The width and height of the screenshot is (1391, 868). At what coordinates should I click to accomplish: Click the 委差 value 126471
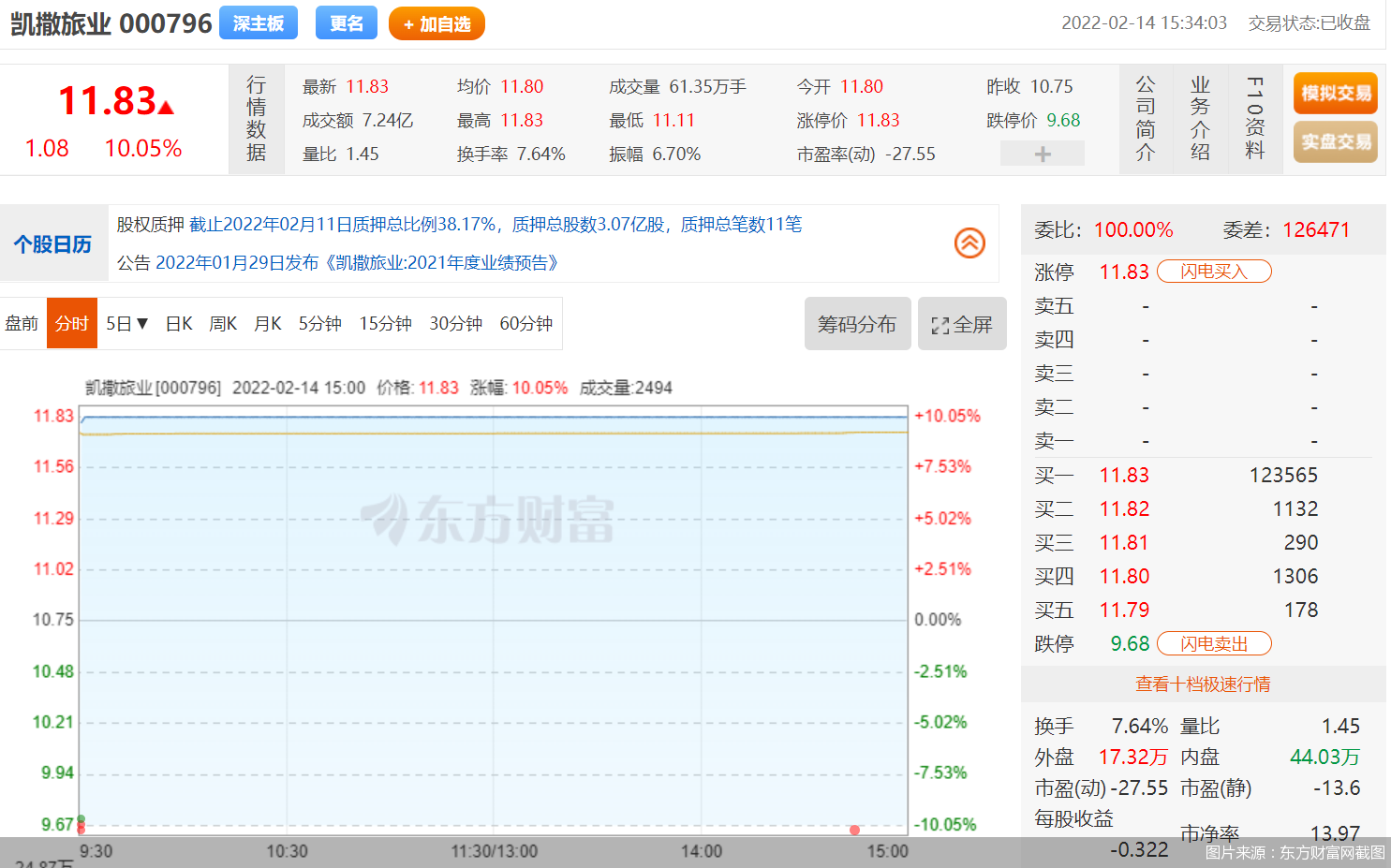(1316, 230)
